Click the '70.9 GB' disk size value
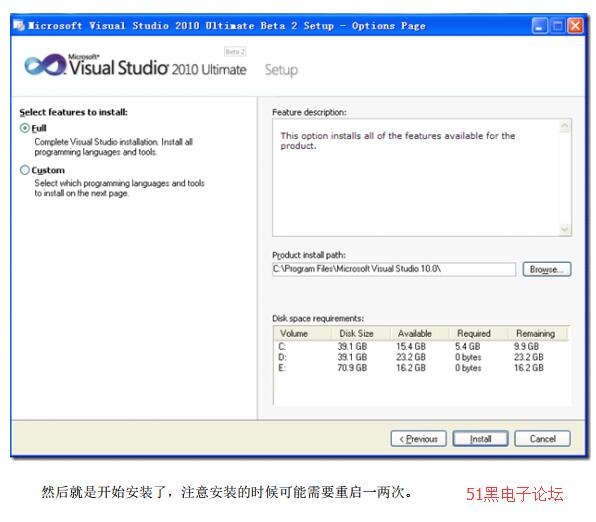The height and width of the screenshot is (522, 596). click(x=352, y=368)
